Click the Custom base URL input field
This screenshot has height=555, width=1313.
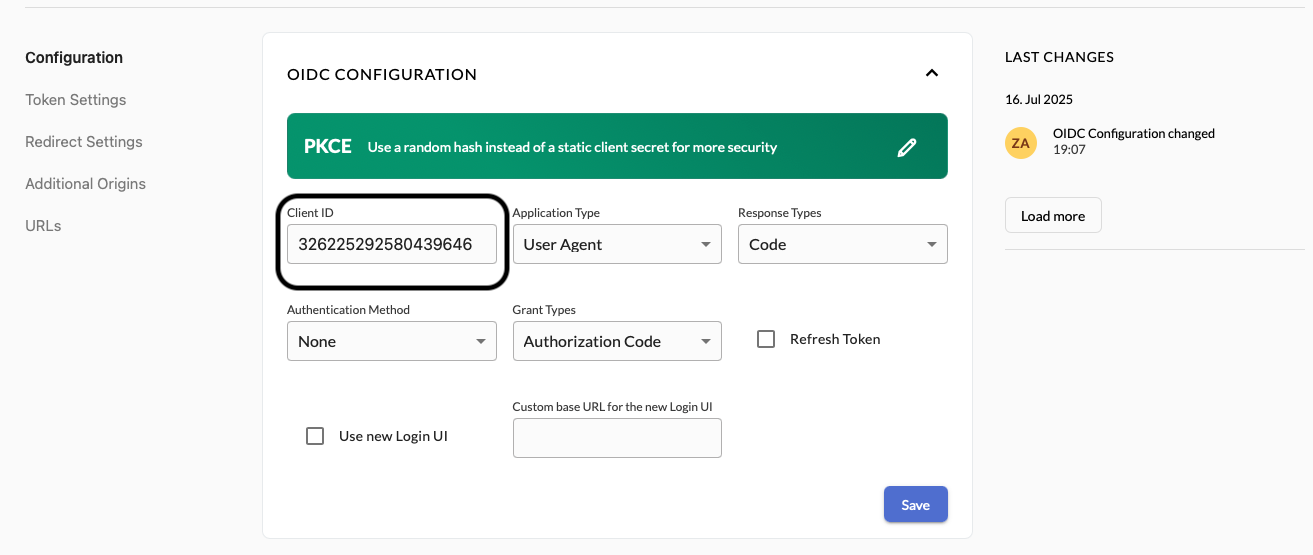pyautogui.click(x=617, y=438)
